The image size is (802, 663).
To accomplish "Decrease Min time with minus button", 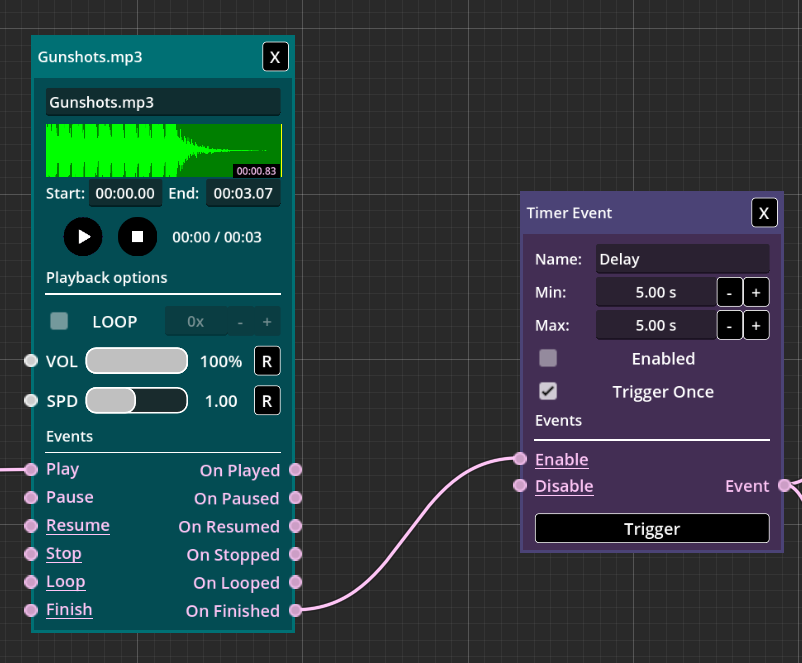I will (x=730, y=293).
